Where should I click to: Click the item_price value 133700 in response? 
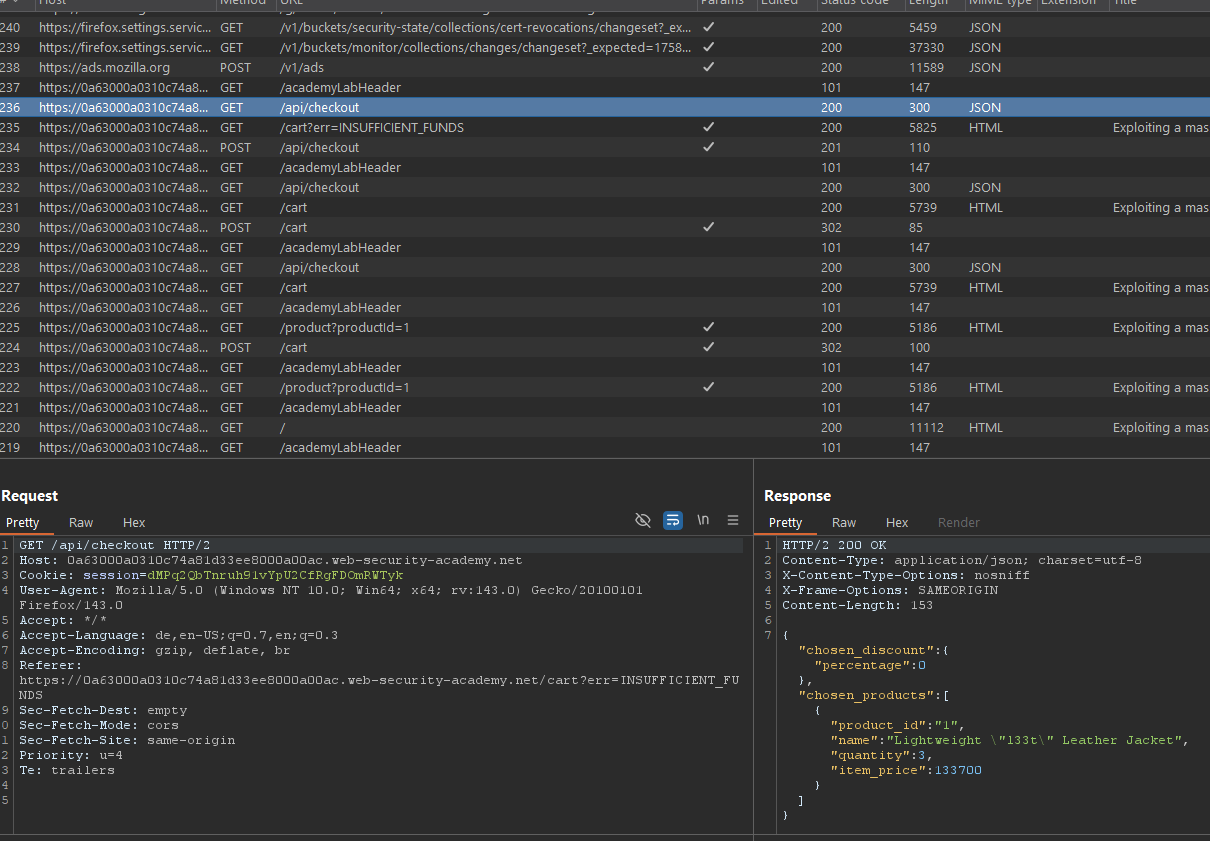click(958, 770)
